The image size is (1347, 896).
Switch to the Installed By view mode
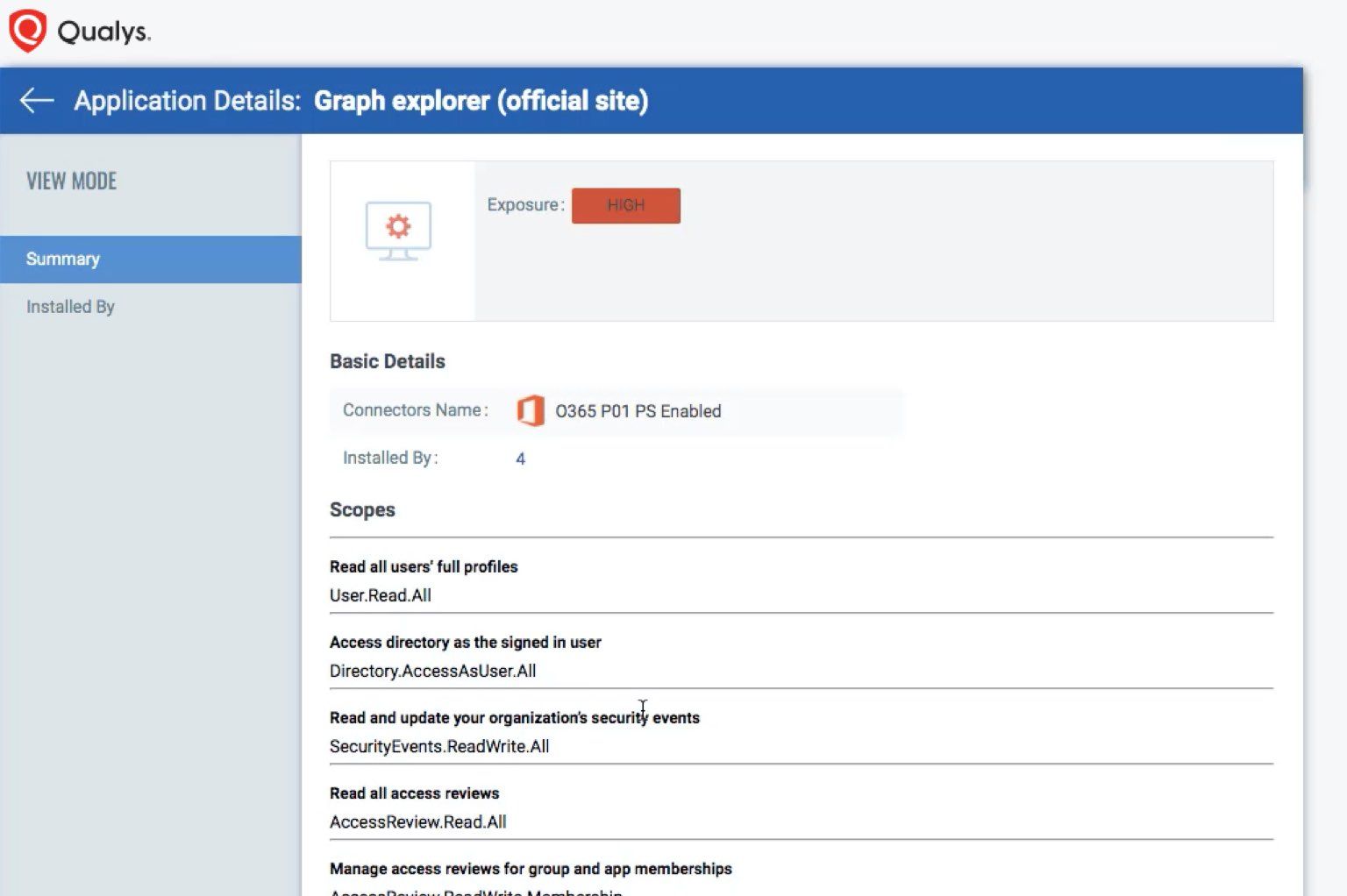[x=70, y=306]
